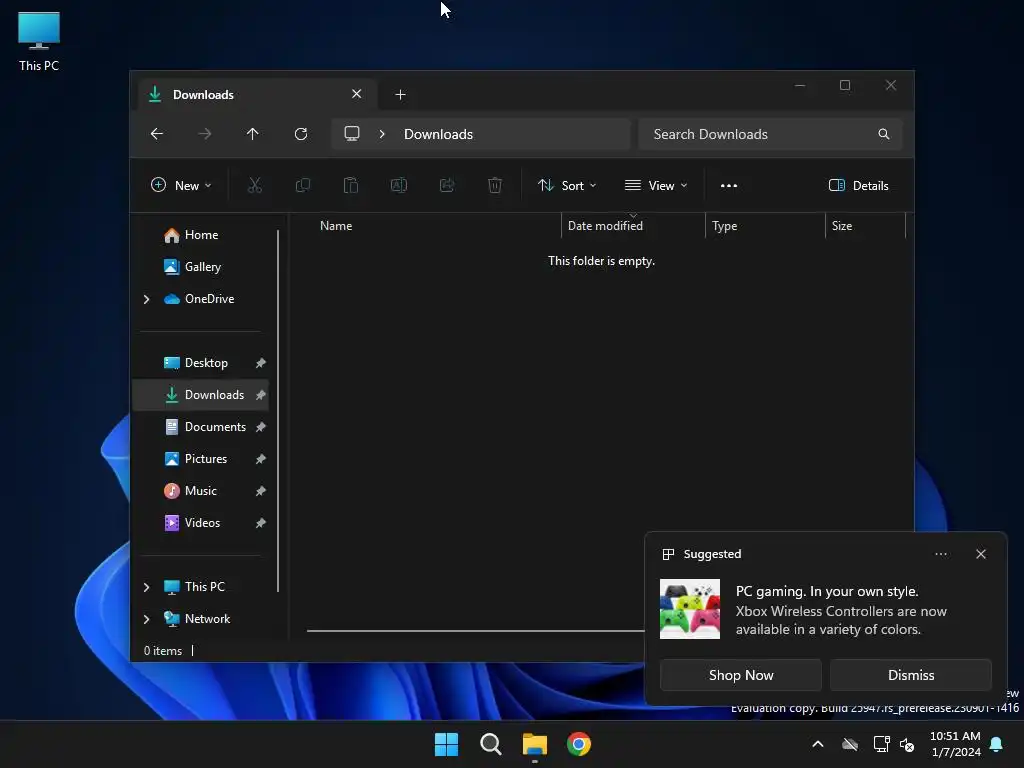Expand the OneDrive tree node
This screenshot has height=768, width=1024.
click(146, 299)
